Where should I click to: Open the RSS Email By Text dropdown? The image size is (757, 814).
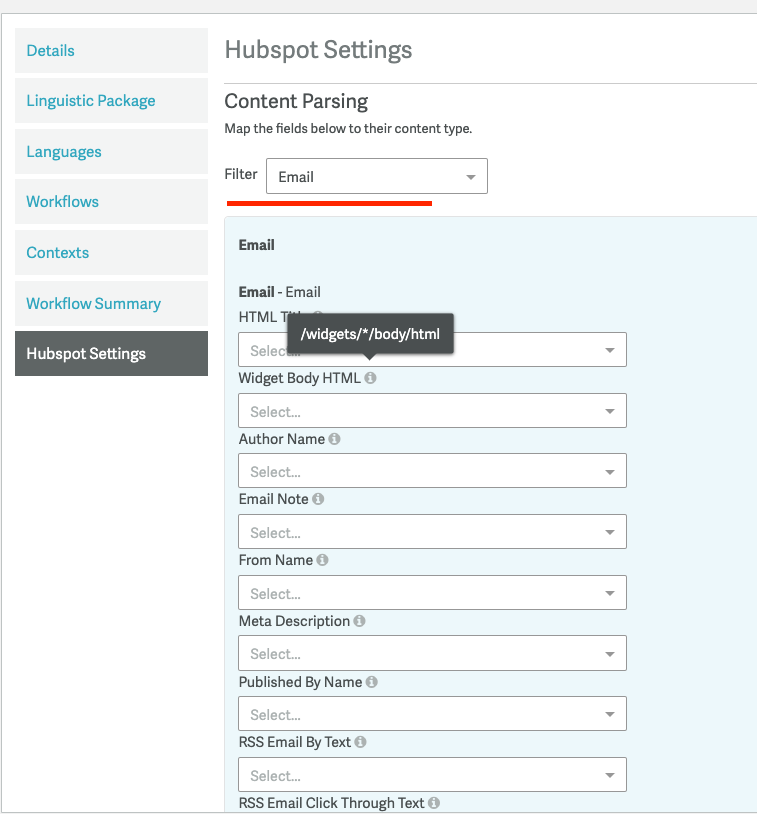point(432,775)
